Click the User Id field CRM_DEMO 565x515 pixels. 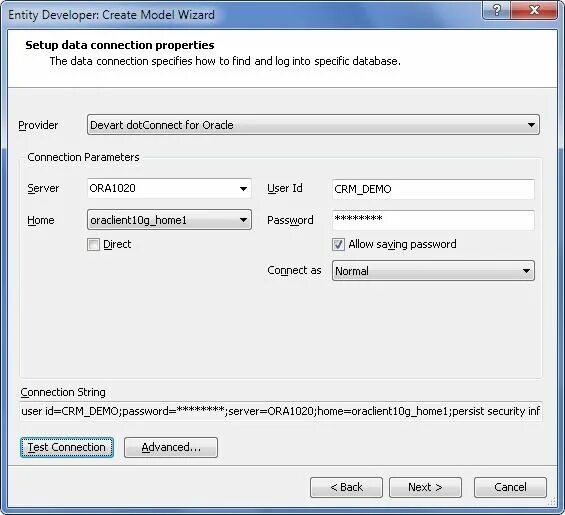click(433, 189)
